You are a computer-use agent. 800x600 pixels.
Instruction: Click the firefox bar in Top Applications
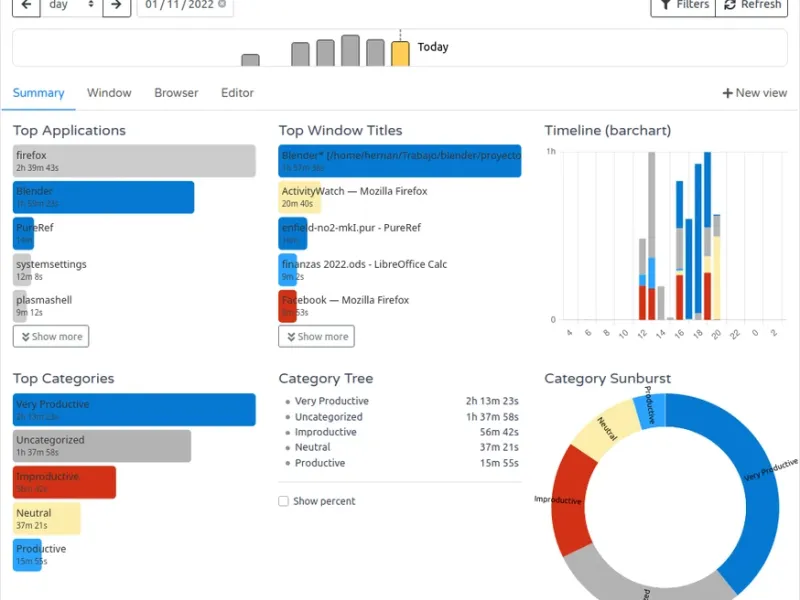(x=134, y=161)
